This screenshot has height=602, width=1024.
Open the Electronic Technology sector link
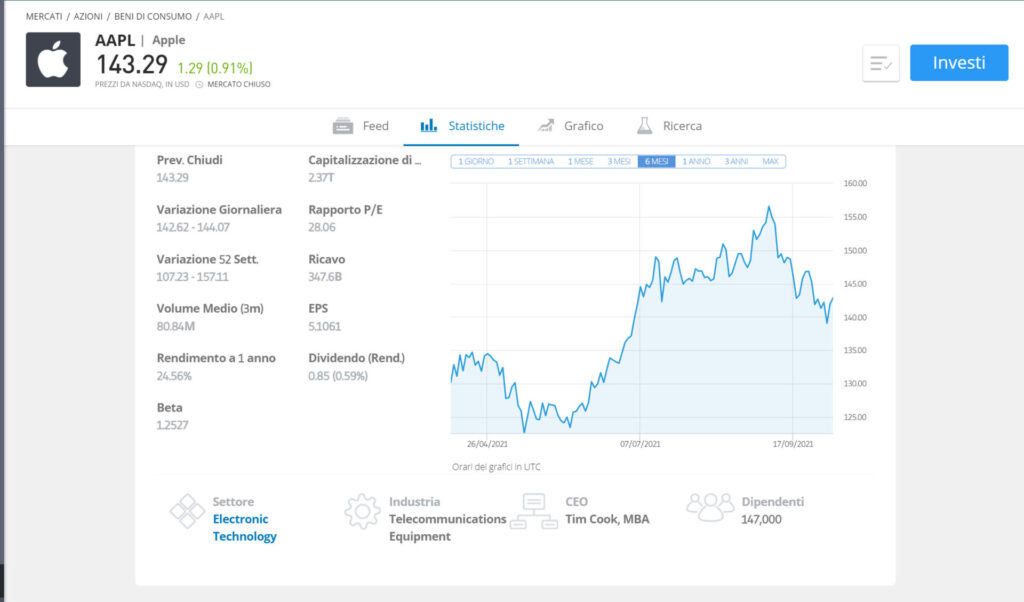coord(245,528)
